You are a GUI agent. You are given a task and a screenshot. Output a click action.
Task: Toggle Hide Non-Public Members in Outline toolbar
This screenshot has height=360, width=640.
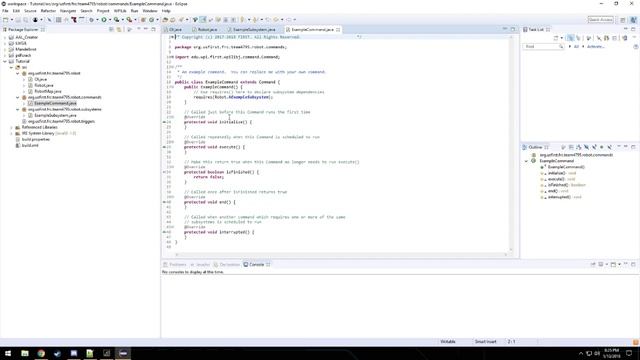click(602, 147)
